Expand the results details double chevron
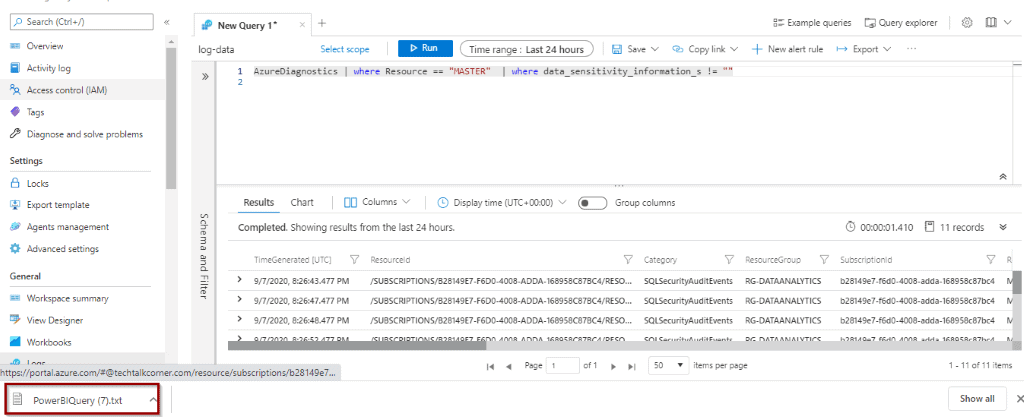 pyautogui.click(x=1003, y=227)
